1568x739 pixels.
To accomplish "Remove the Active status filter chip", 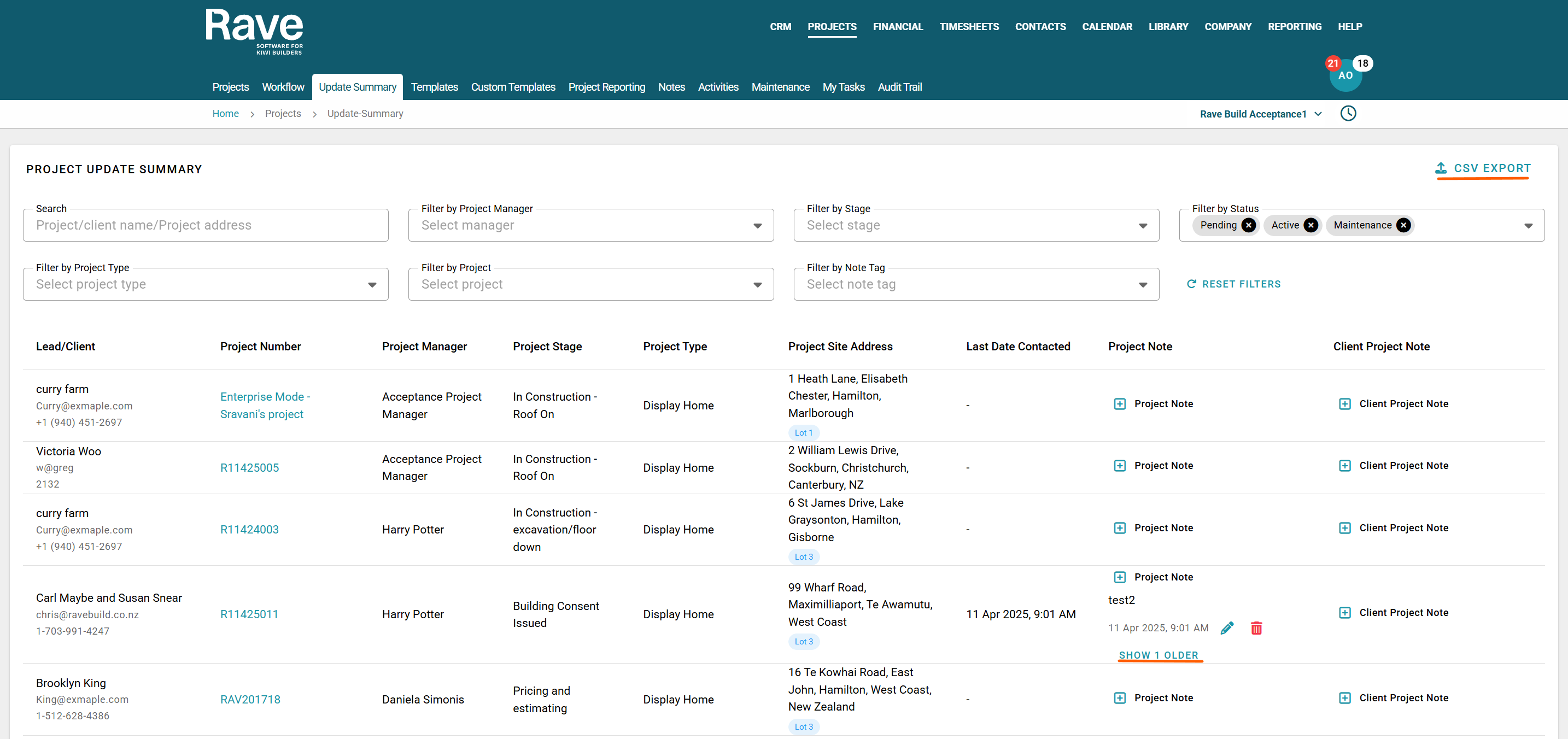I will click(x=1310, y=225).
